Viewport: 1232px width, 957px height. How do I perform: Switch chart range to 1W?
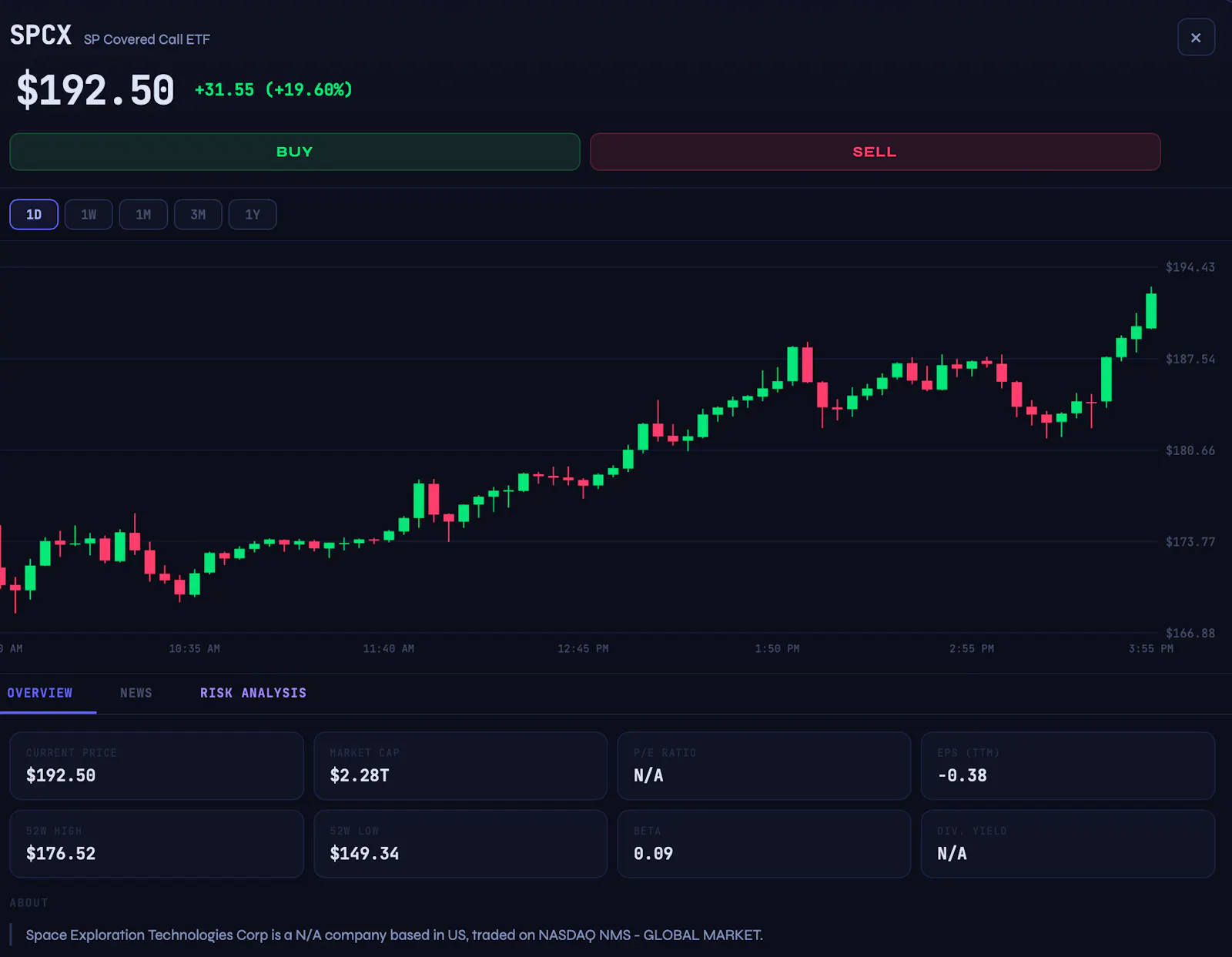[89, 214]
